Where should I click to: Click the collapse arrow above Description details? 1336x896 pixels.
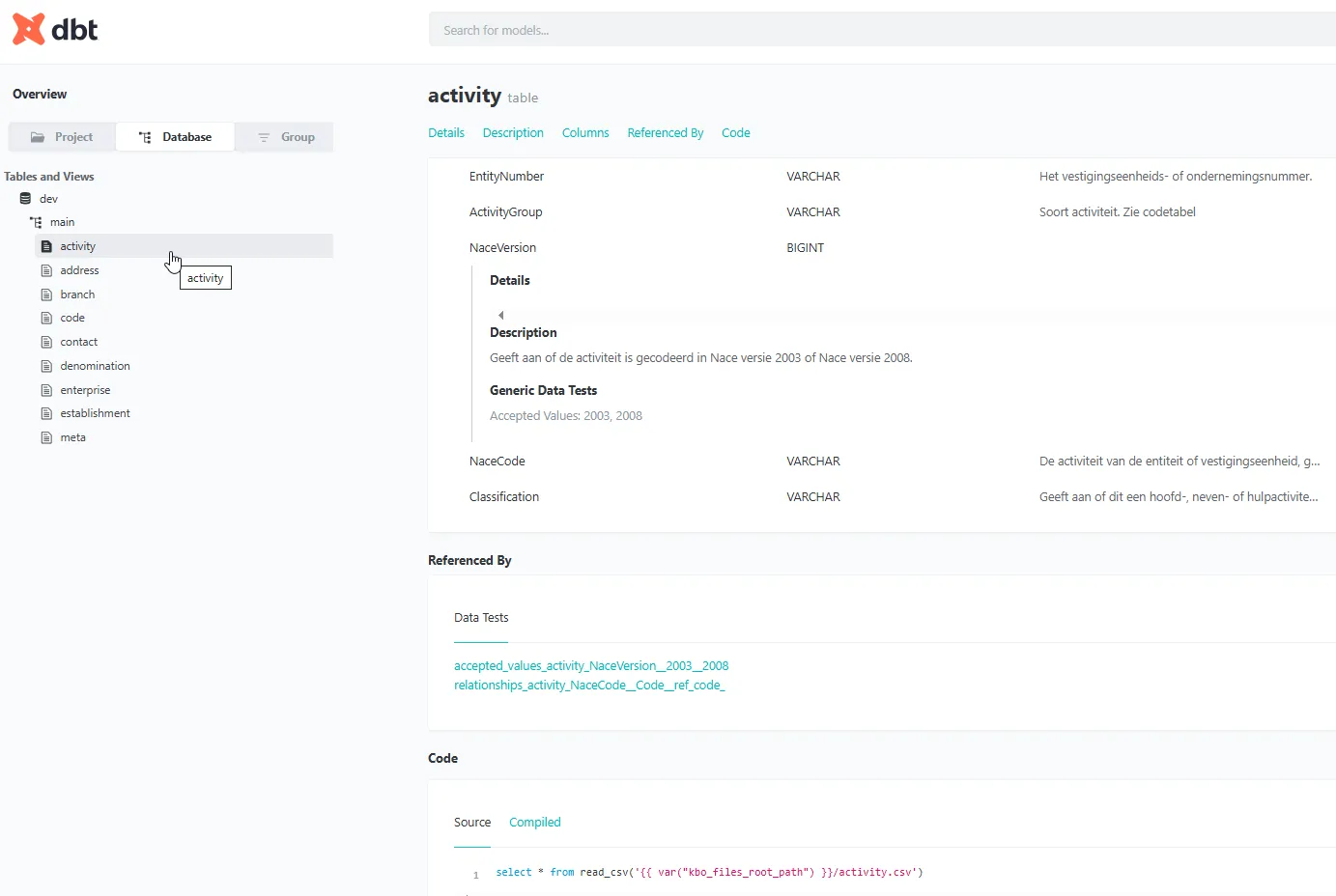click(x=500, y=314)
